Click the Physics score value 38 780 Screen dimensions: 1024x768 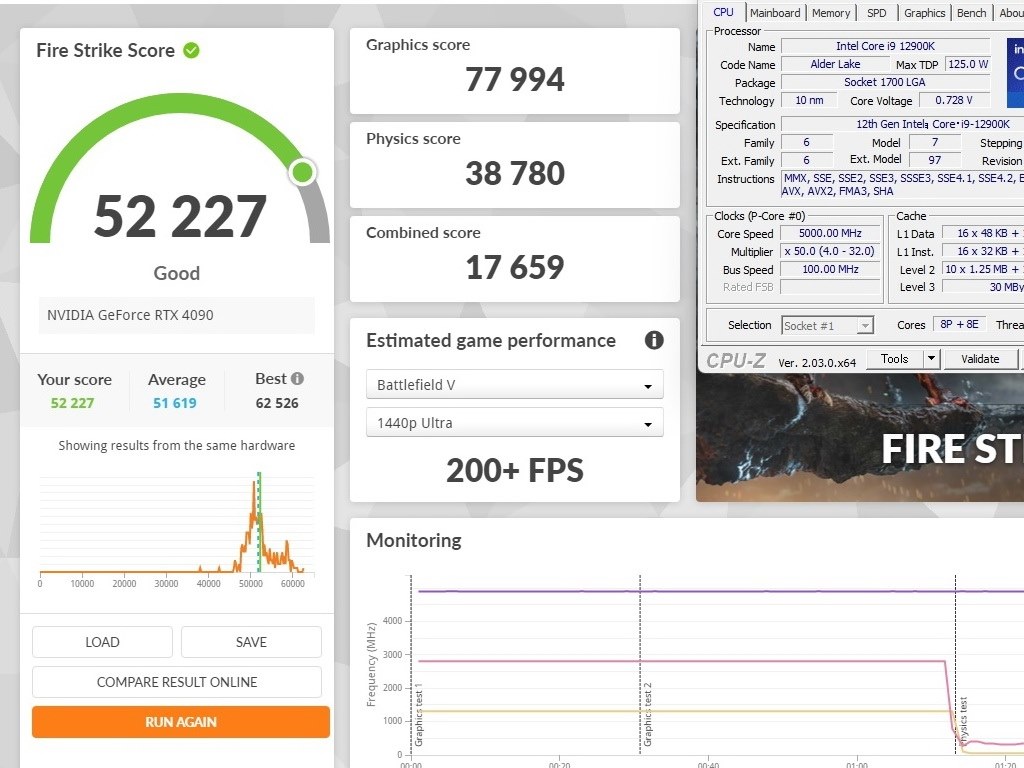[515, 173]
